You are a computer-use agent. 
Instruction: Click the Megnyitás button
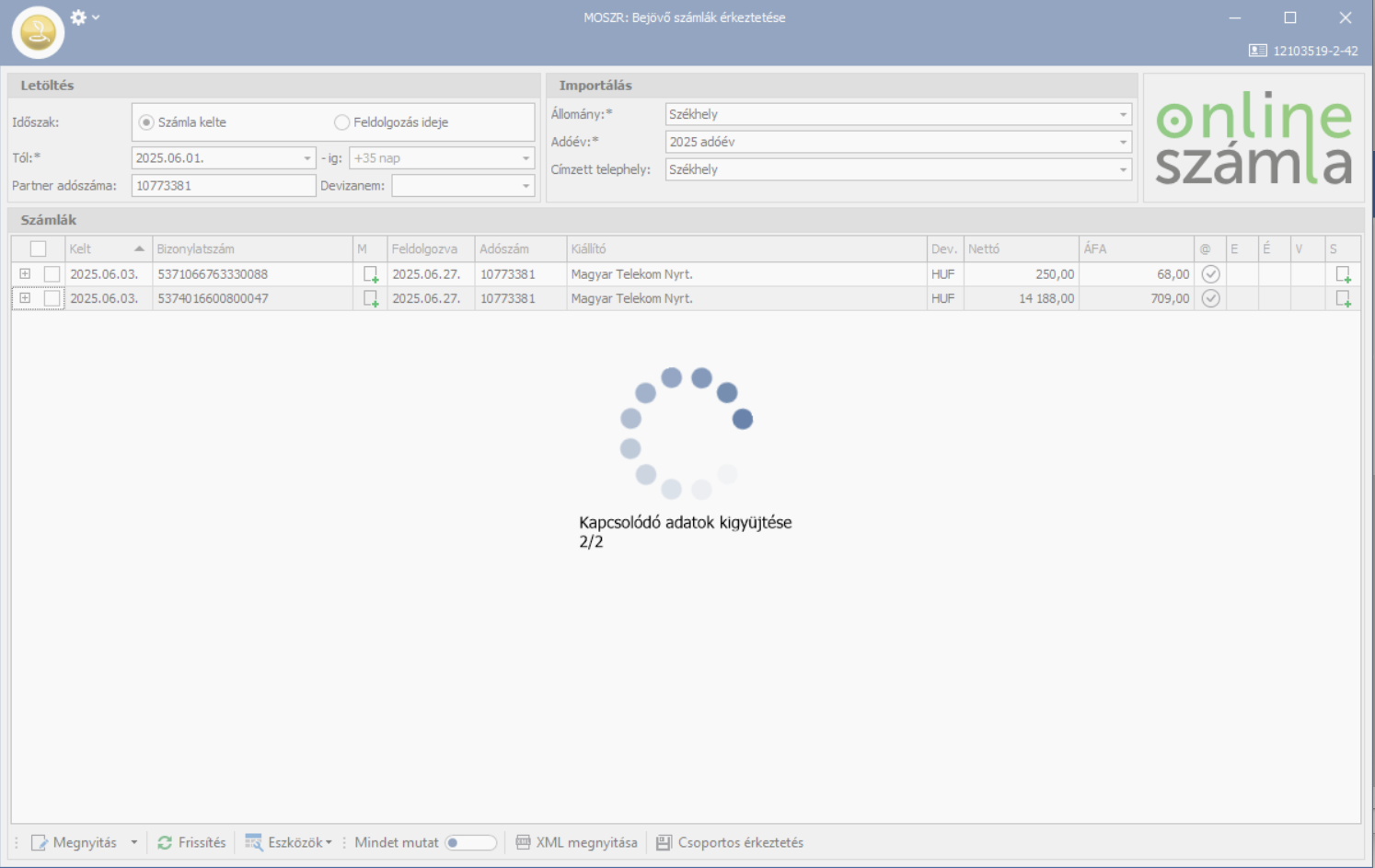click(75, 842)
